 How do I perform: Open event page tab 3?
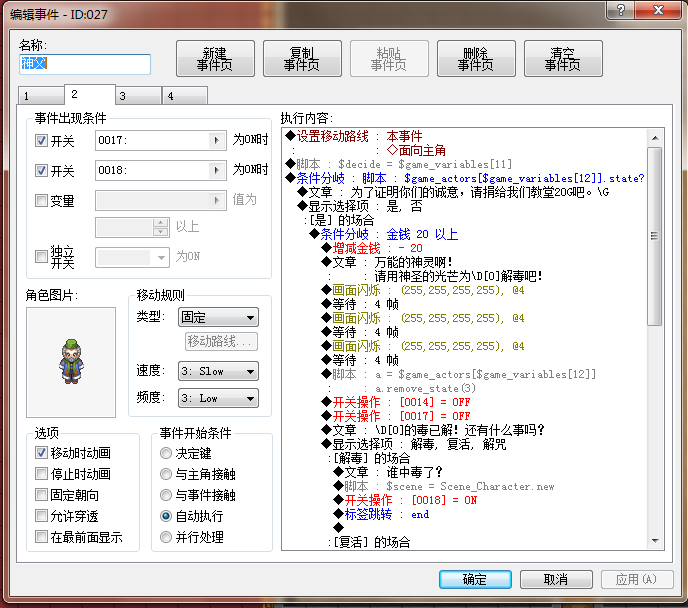(x=138, y=96)
